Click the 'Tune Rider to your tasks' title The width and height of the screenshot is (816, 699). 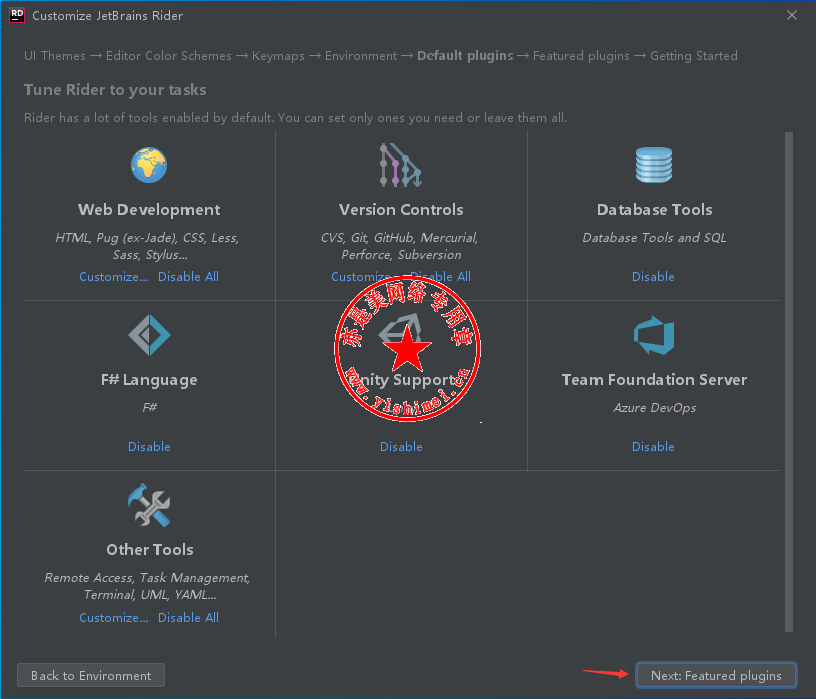click(115, 90)
